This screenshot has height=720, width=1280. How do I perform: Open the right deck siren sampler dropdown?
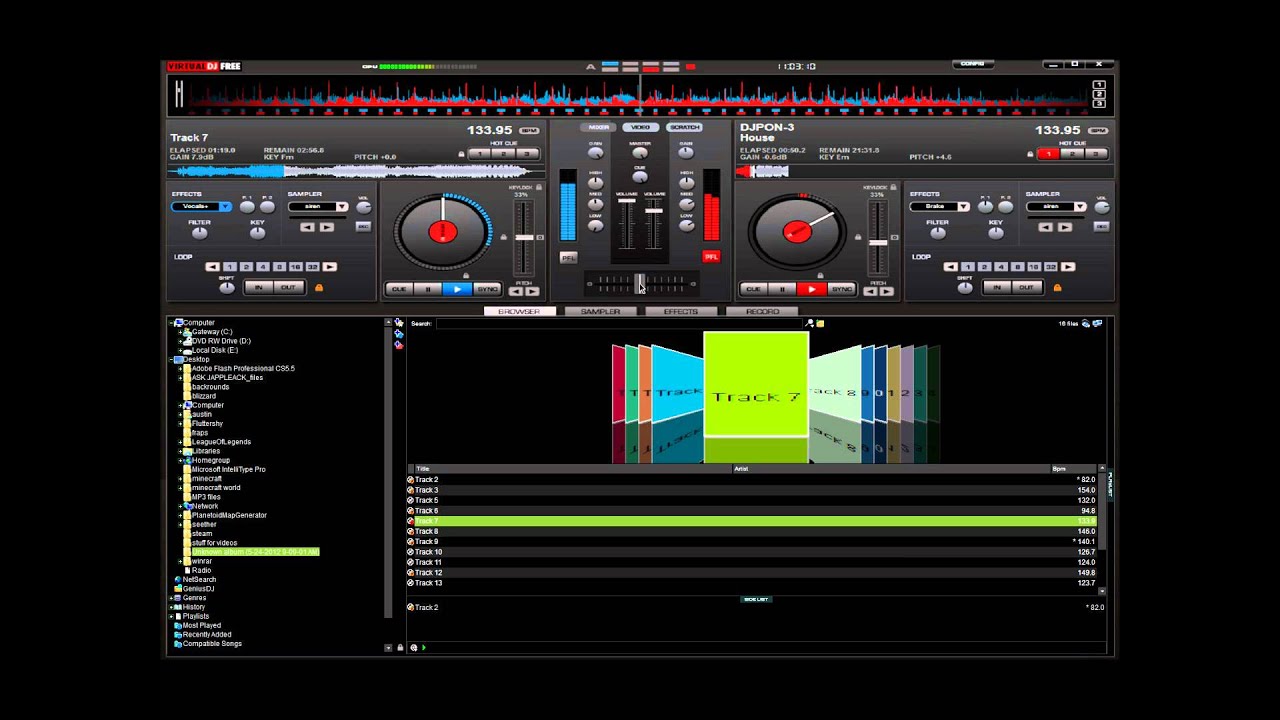coord(1080,207)
